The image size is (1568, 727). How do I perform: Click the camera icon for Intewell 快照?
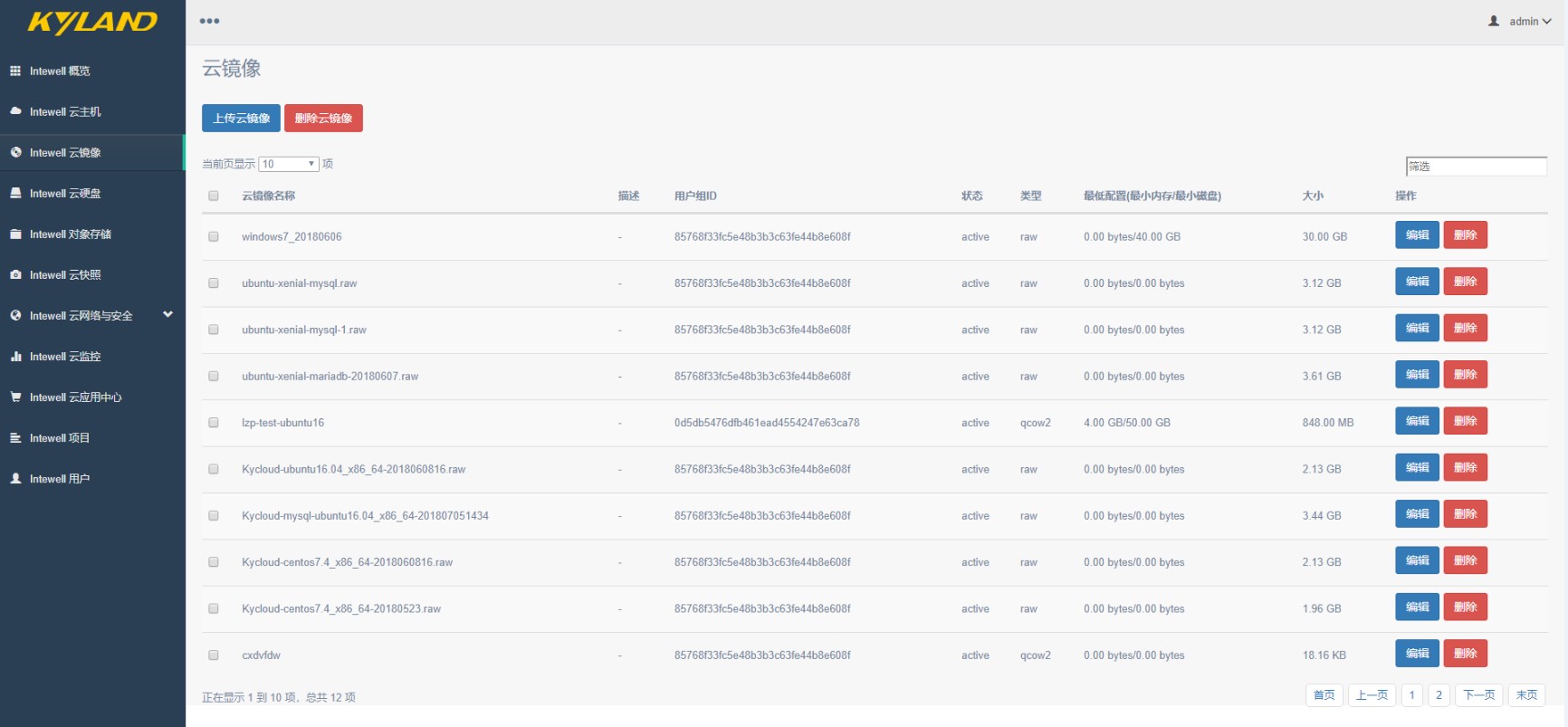point(15,274)
